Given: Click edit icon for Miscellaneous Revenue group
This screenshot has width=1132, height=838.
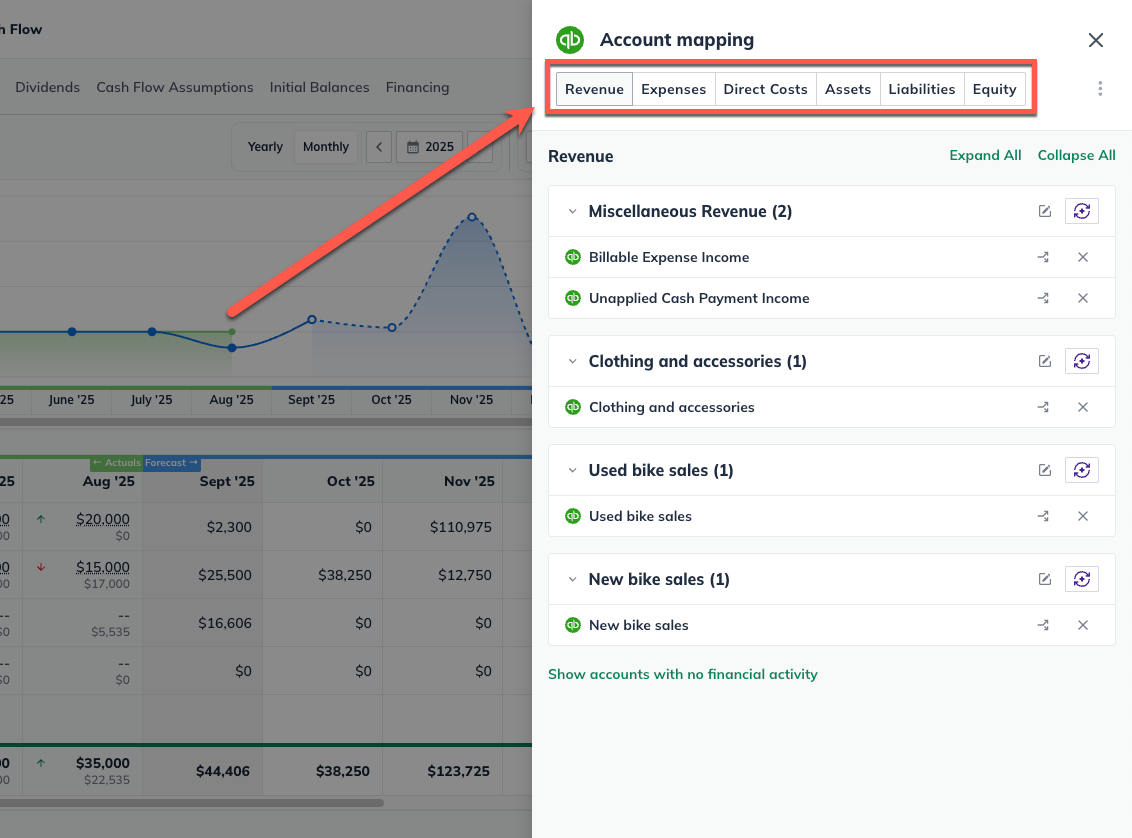Looking at the screenshot, I should (1045, 211).
